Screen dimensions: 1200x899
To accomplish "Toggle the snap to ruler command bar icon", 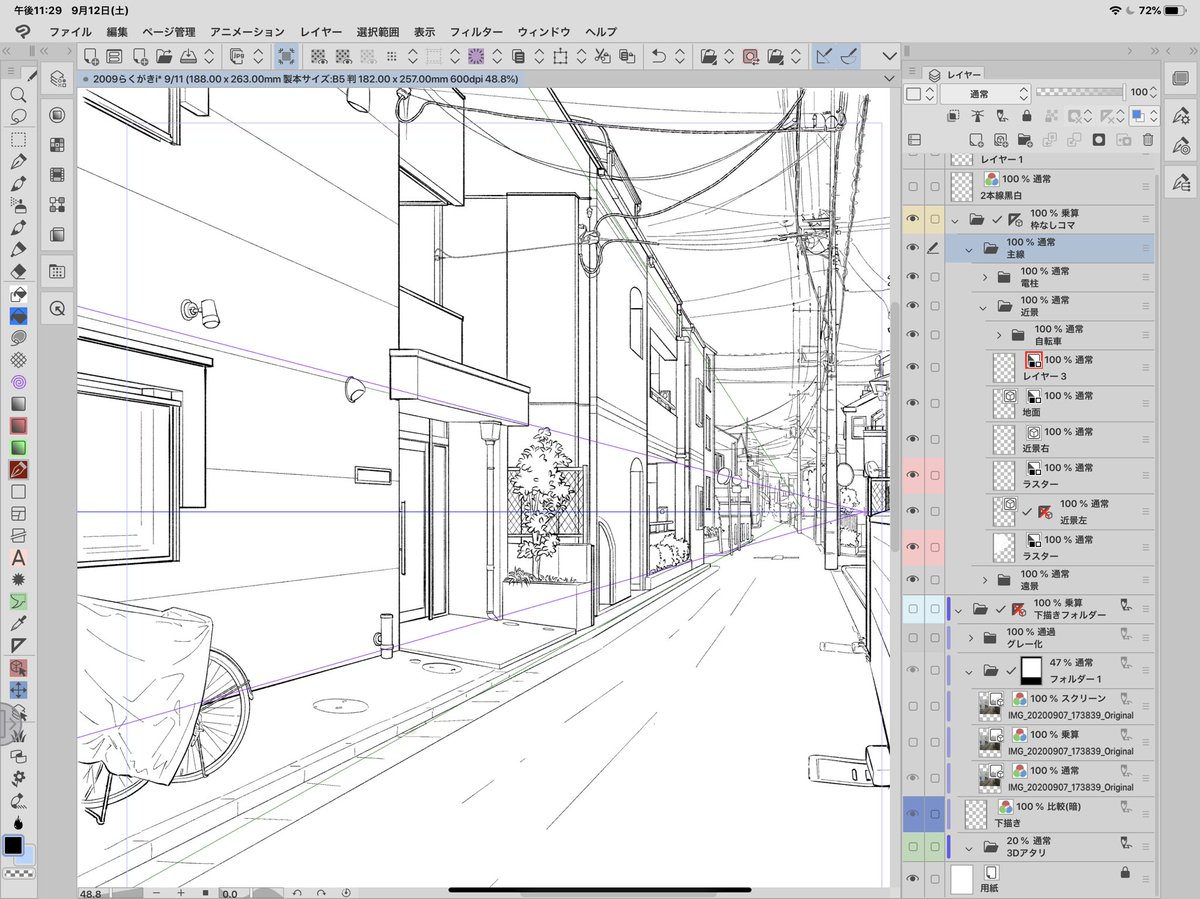I will coord(825,55).
